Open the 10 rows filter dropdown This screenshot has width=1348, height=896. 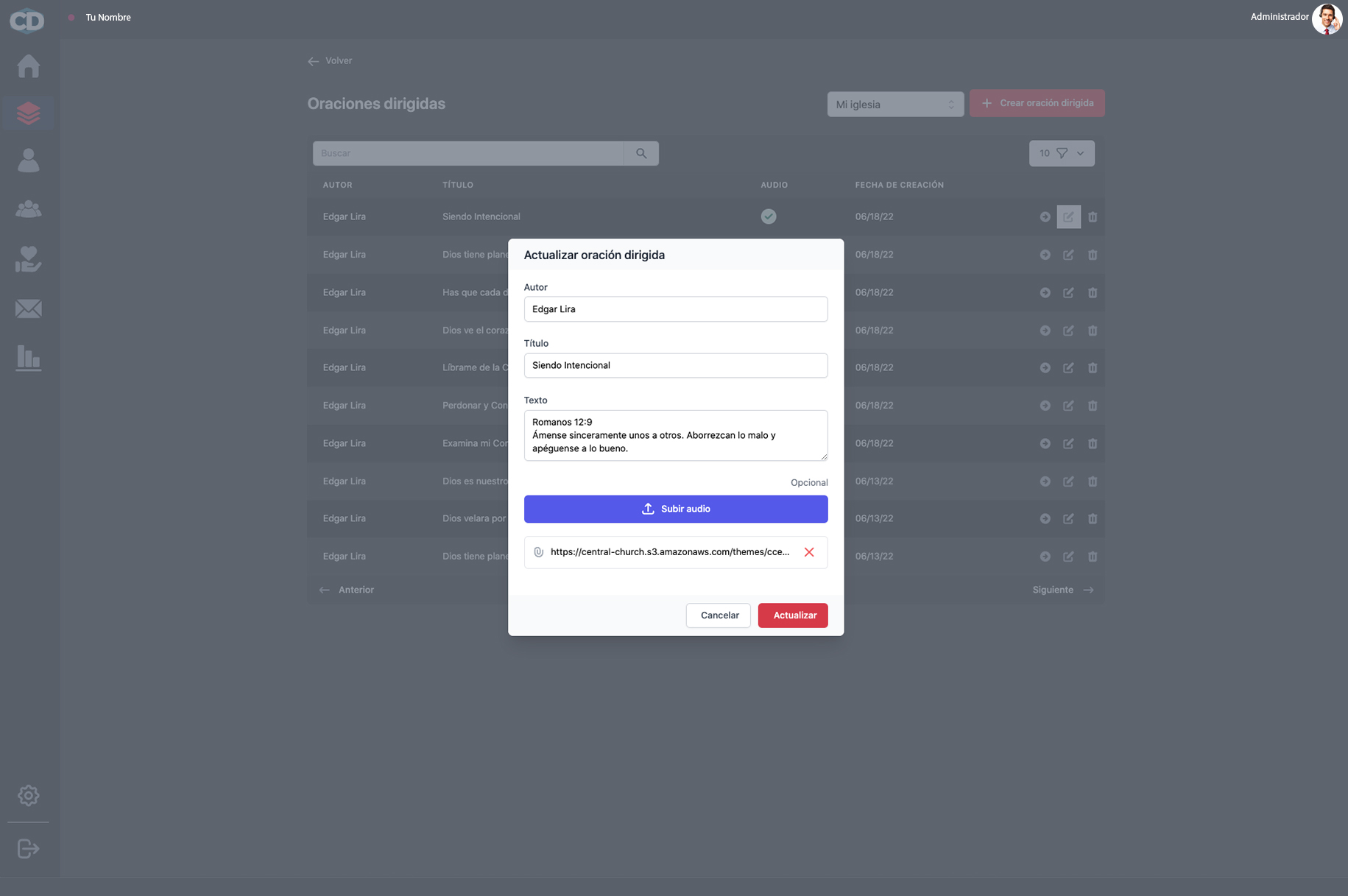pos(1062,153)
